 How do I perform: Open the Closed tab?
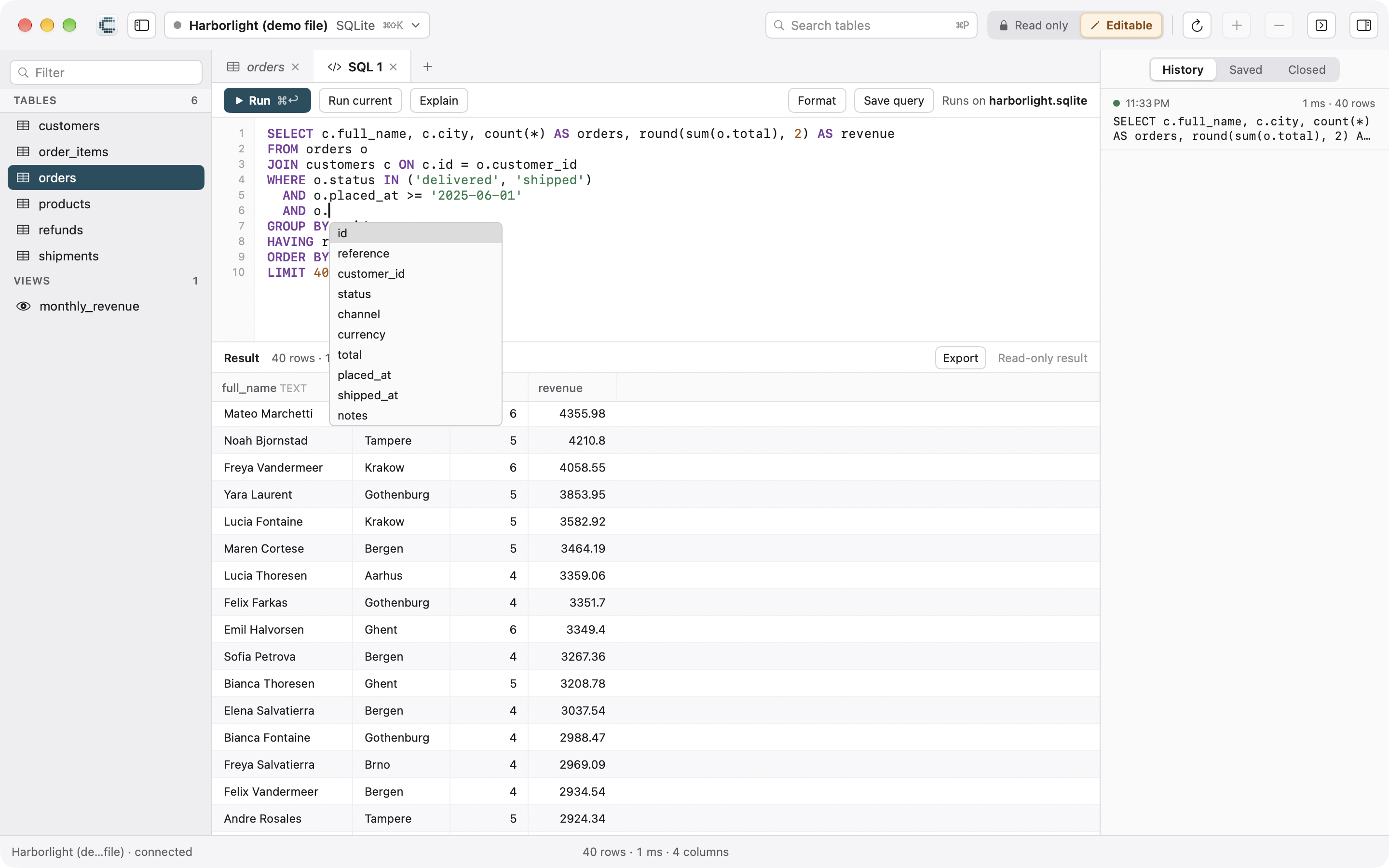(x=1307, y=69)
